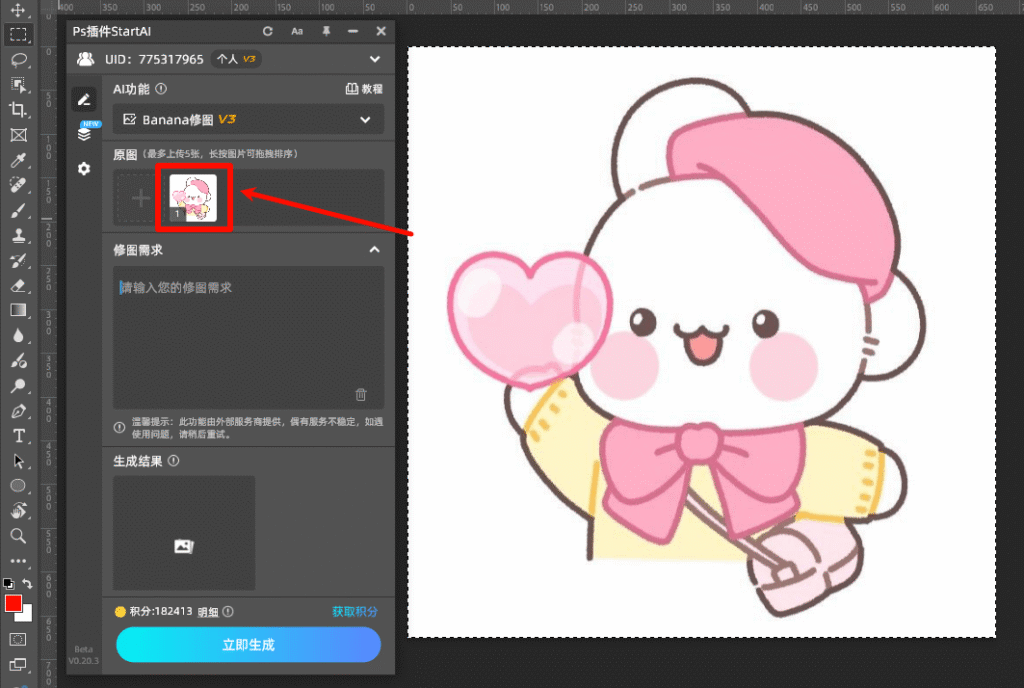Viewport: 1024px width, 688px height.
Task: Collapse the UID account header
Action: pos(375,59)
